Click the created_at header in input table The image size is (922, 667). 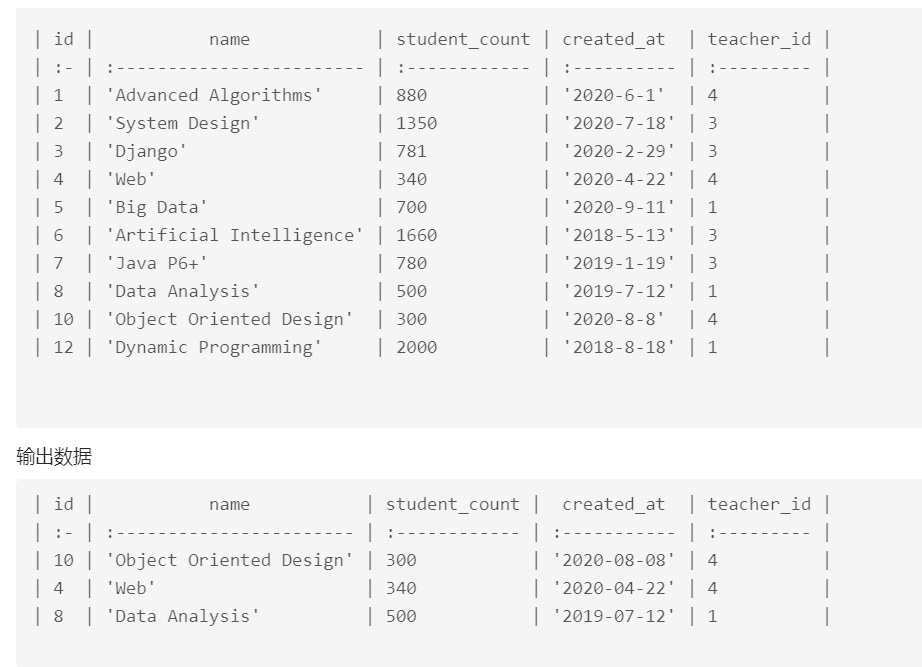coord(613,39)
